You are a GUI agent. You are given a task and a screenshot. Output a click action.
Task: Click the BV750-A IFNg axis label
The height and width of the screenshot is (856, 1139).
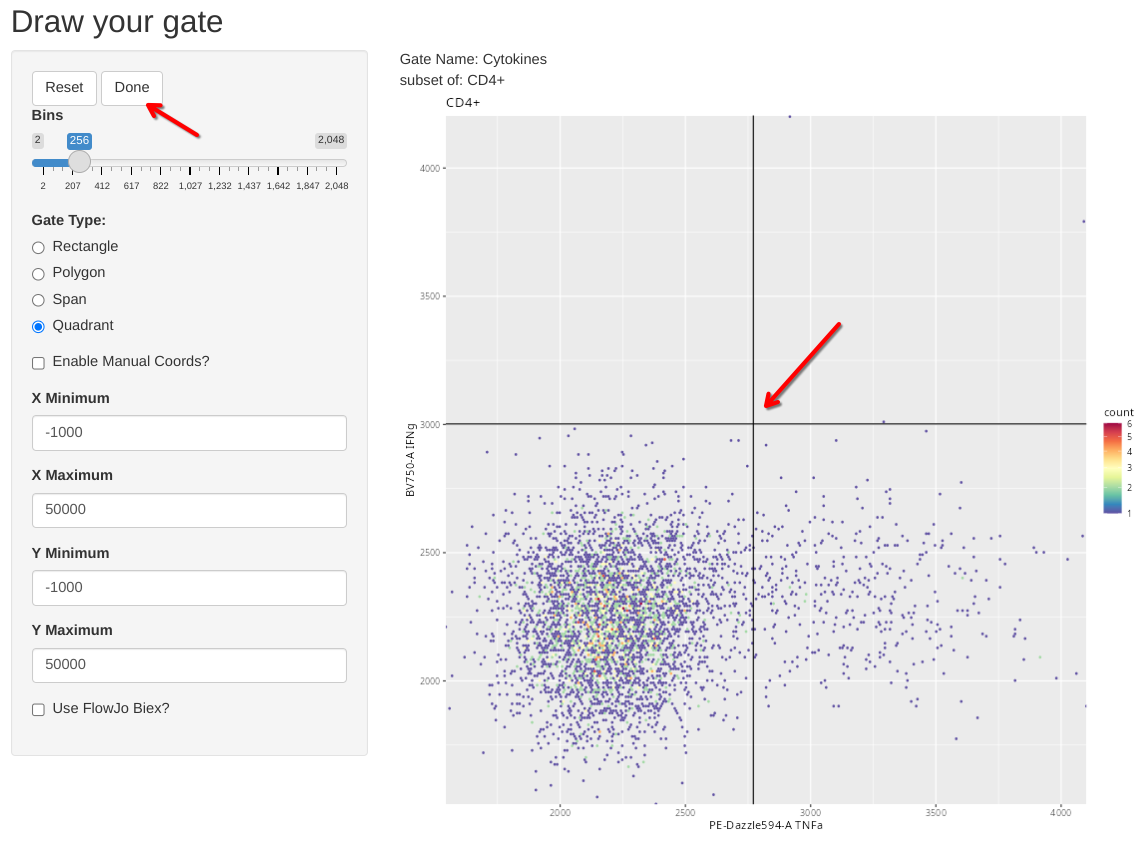(x=410, y=460)
